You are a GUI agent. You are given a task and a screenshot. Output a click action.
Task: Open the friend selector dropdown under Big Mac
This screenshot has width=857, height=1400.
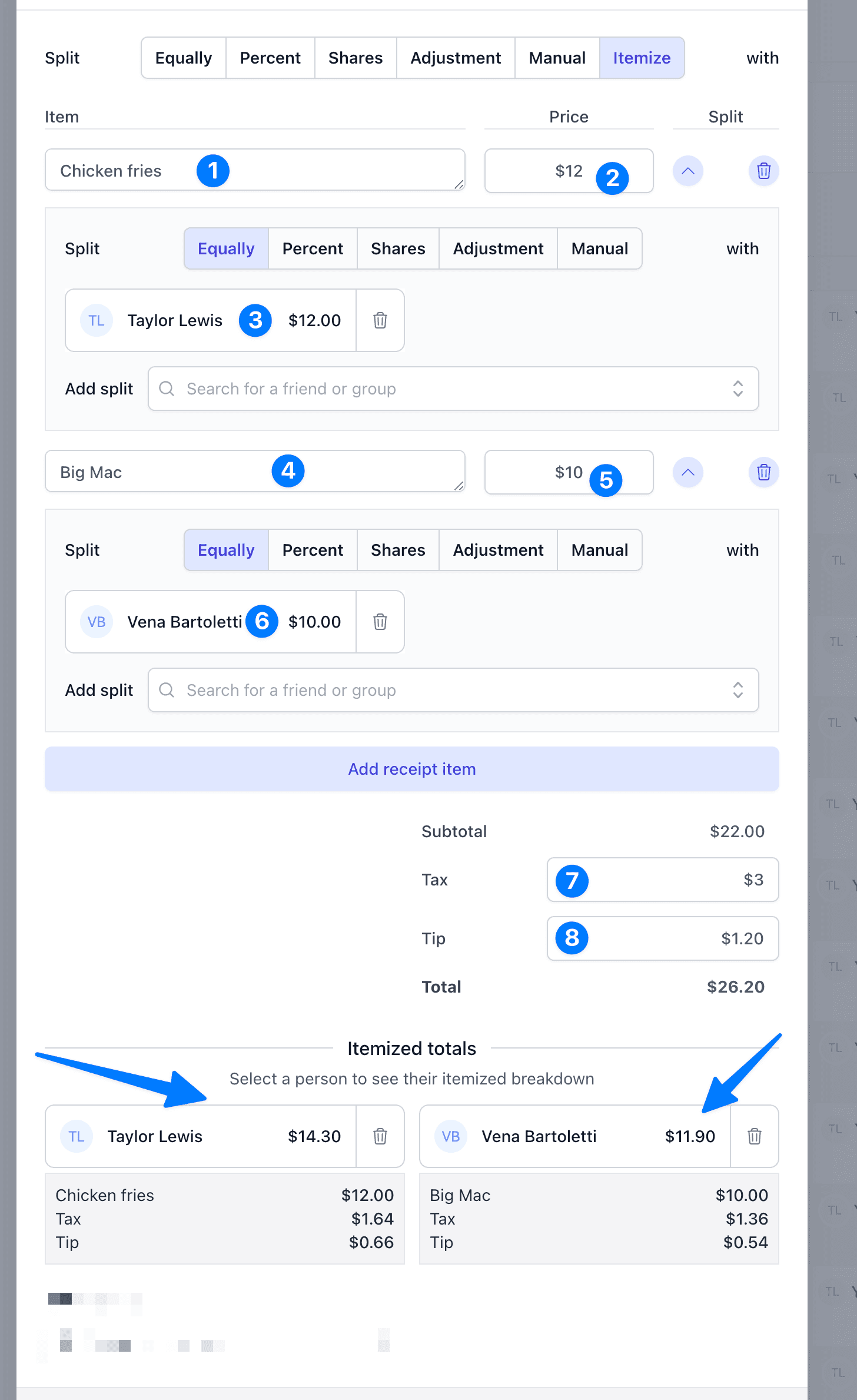click(x=739, y=690)
